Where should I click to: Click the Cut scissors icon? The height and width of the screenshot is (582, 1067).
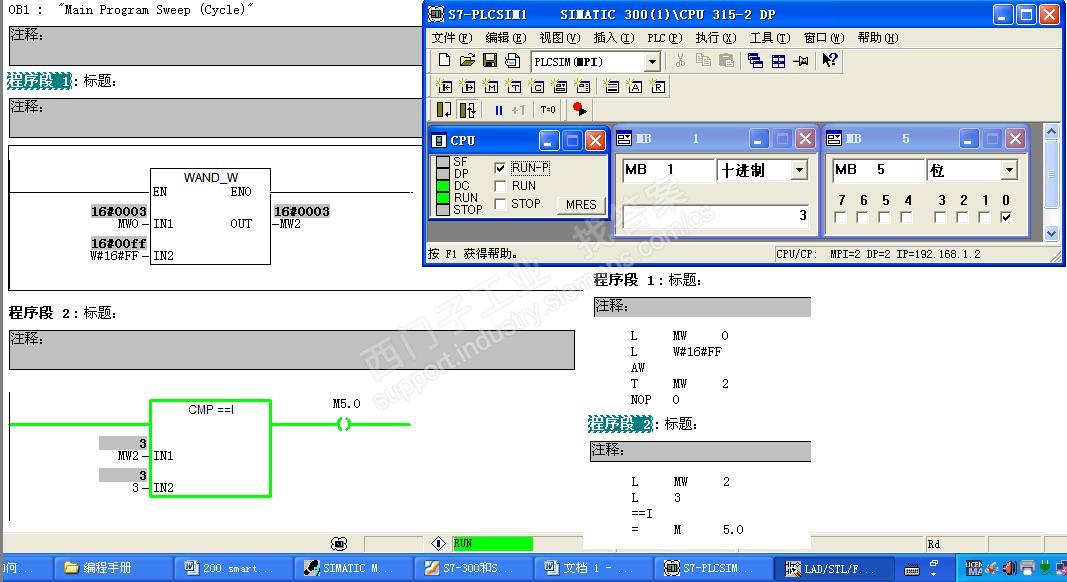[680, 61]
